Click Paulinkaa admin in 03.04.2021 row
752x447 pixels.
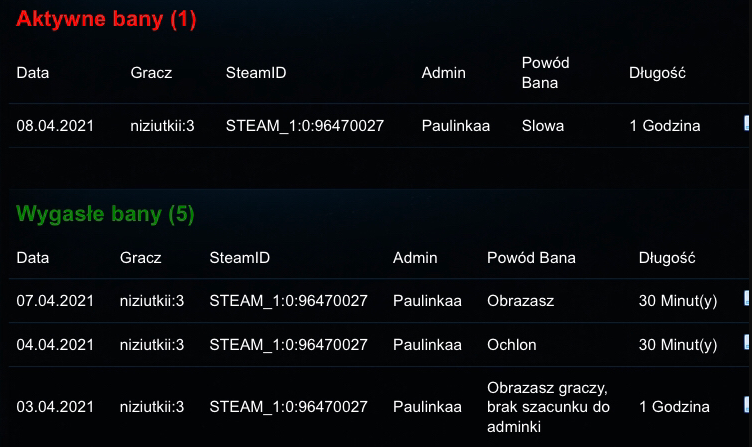tap(427, 407)
